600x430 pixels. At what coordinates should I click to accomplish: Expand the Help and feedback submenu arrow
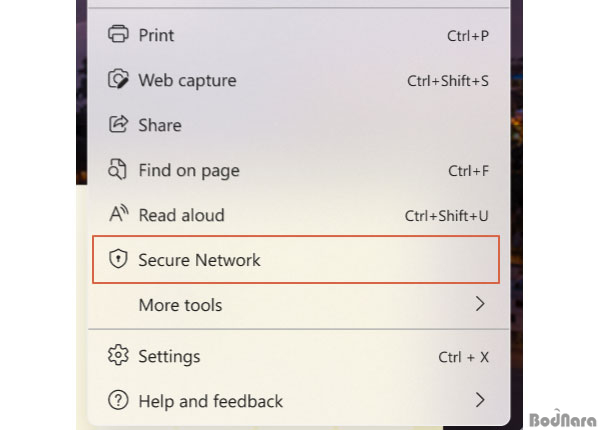point(480,400)
